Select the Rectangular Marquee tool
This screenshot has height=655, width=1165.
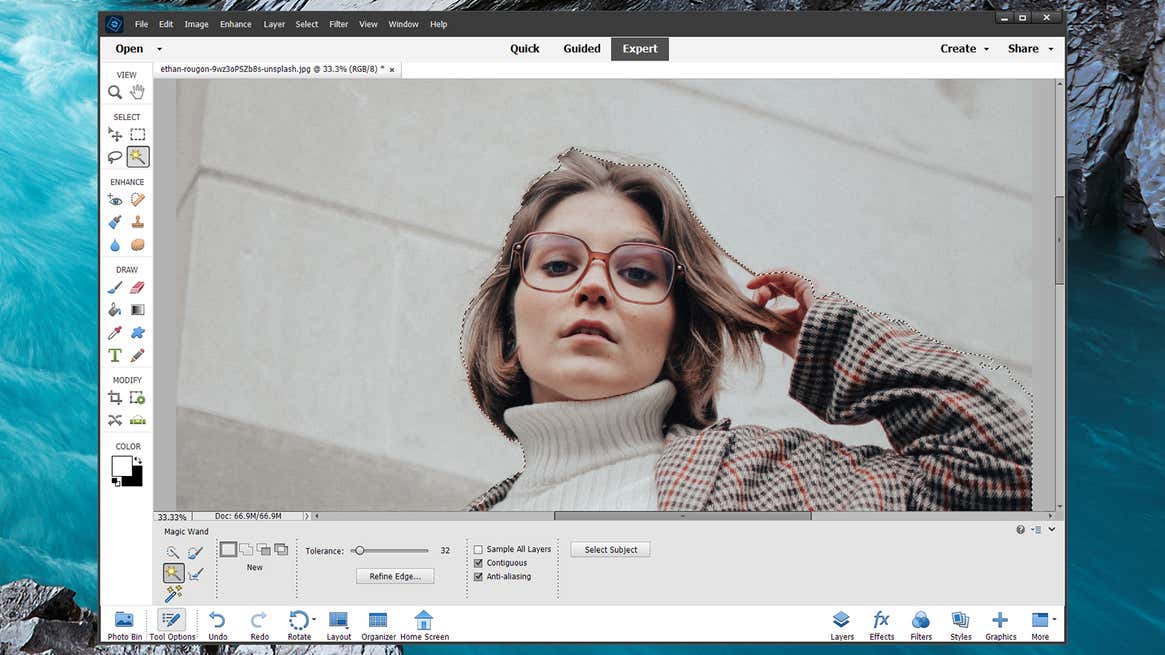[x=137, y=134]
